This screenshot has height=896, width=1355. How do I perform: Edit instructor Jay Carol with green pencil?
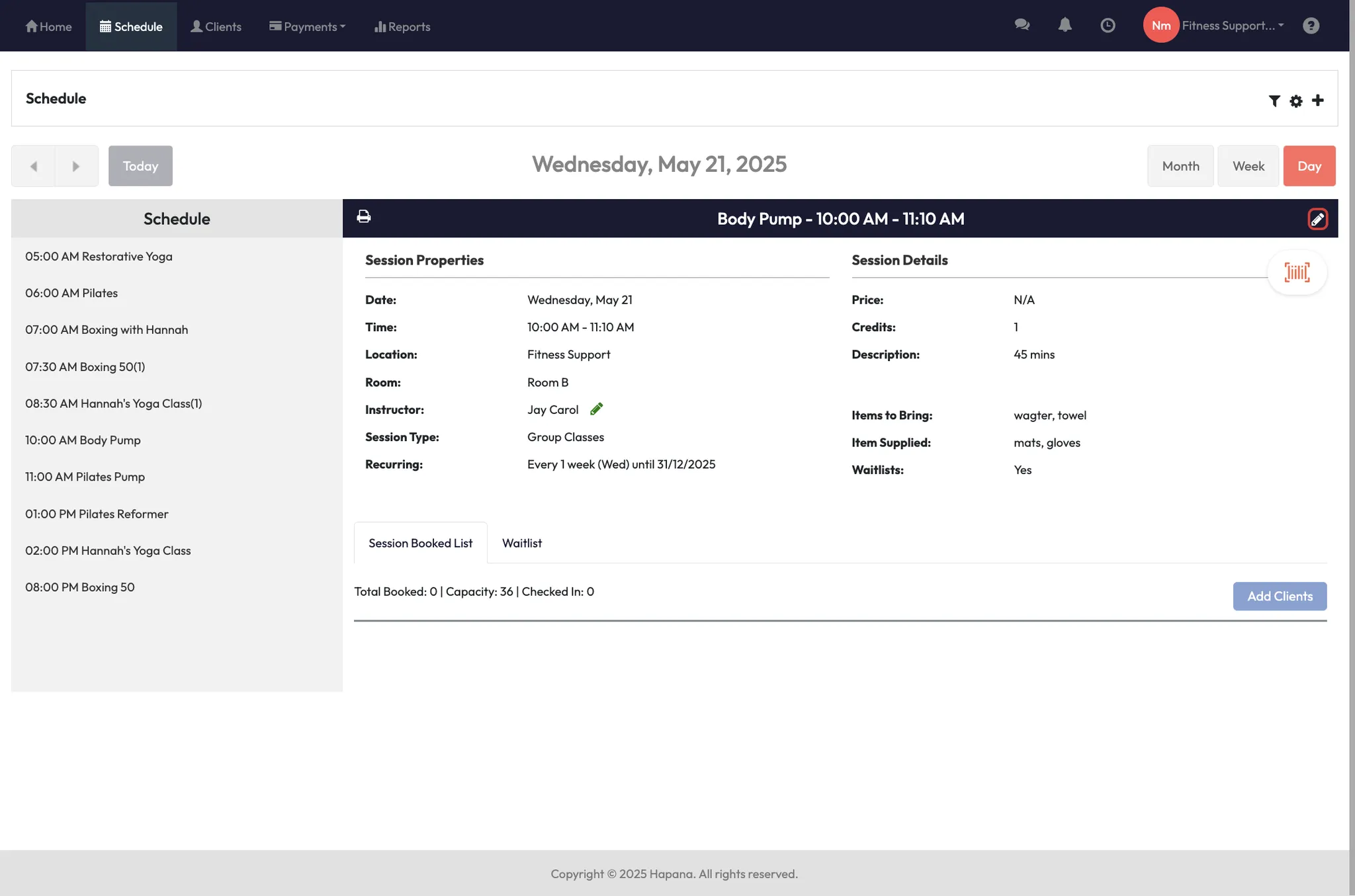pos(596,409)
